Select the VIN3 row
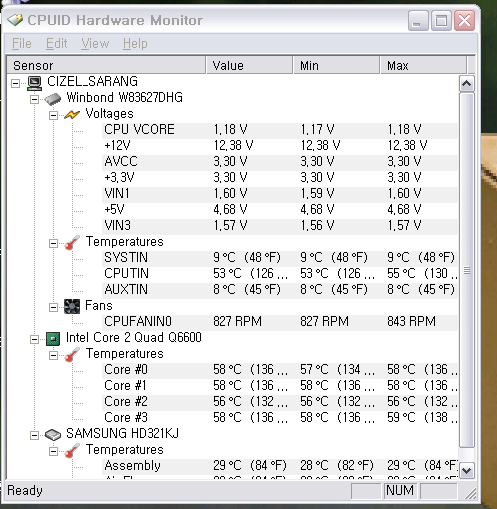This screenshot has width=497, height=509. click(280, 226)
